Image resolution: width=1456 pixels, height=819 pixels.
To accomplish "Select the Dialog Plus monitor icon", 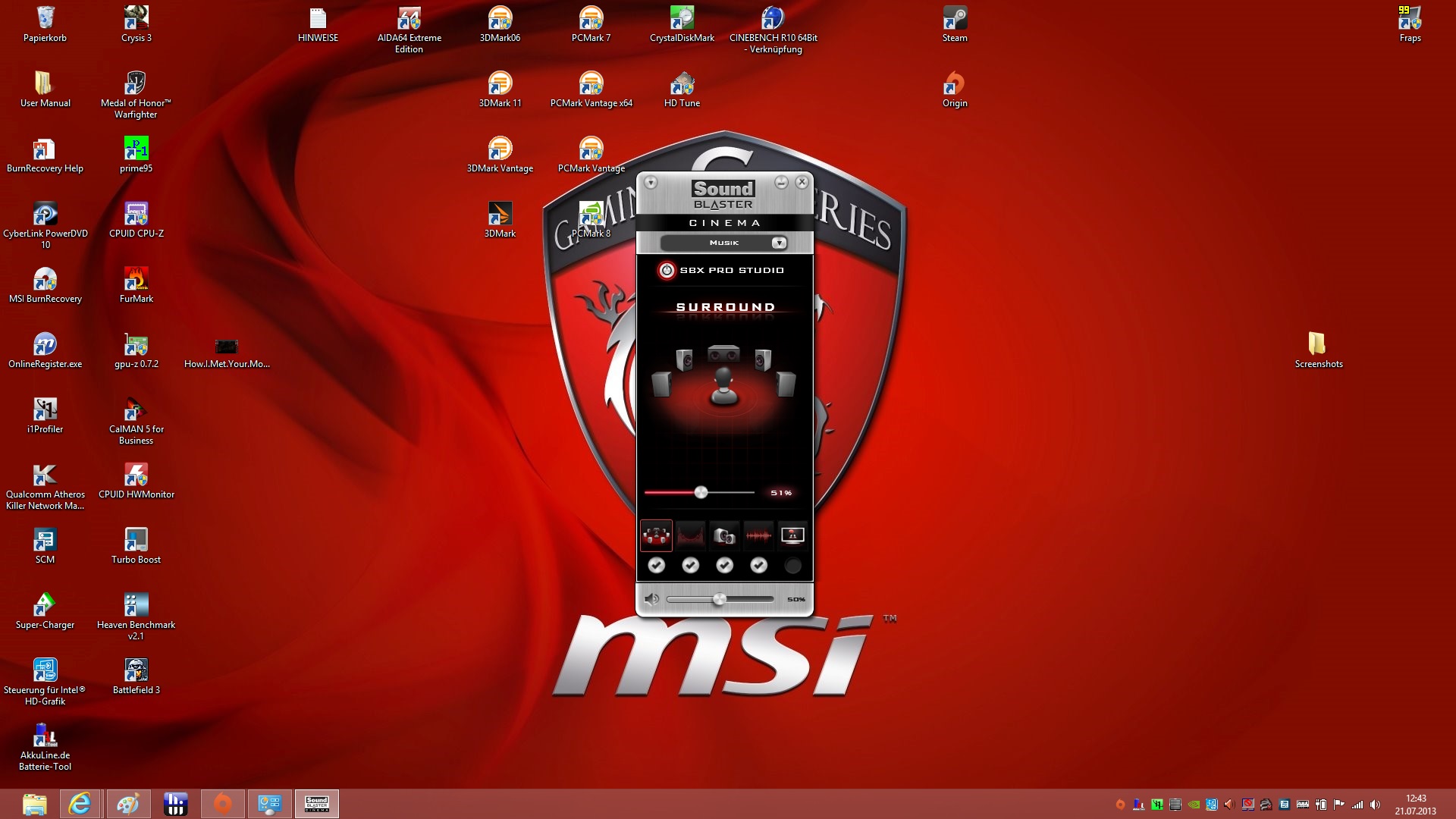I will click(792, 535).
